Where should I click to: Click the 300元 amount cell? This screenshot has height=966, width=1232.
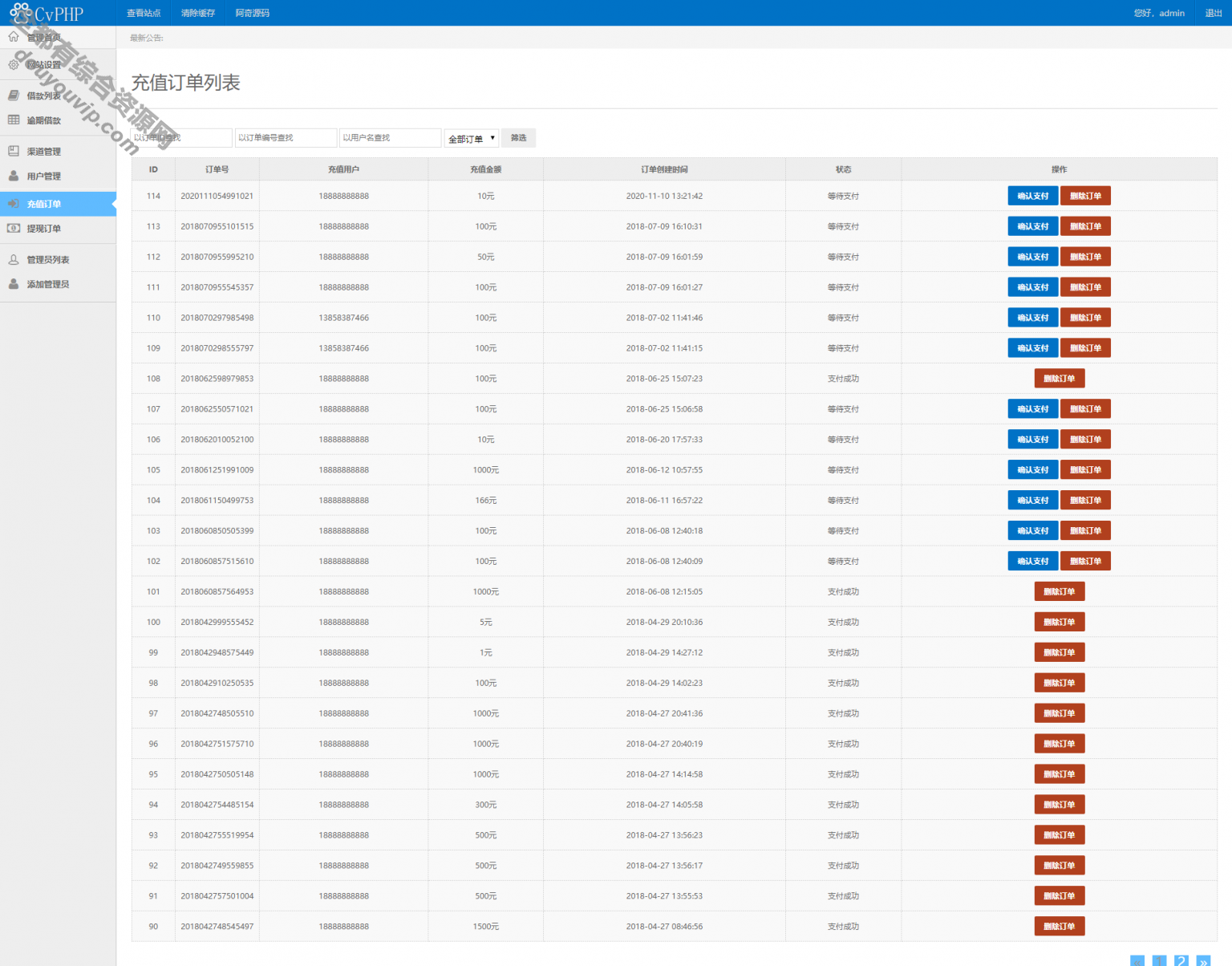(x=485, y=805)
